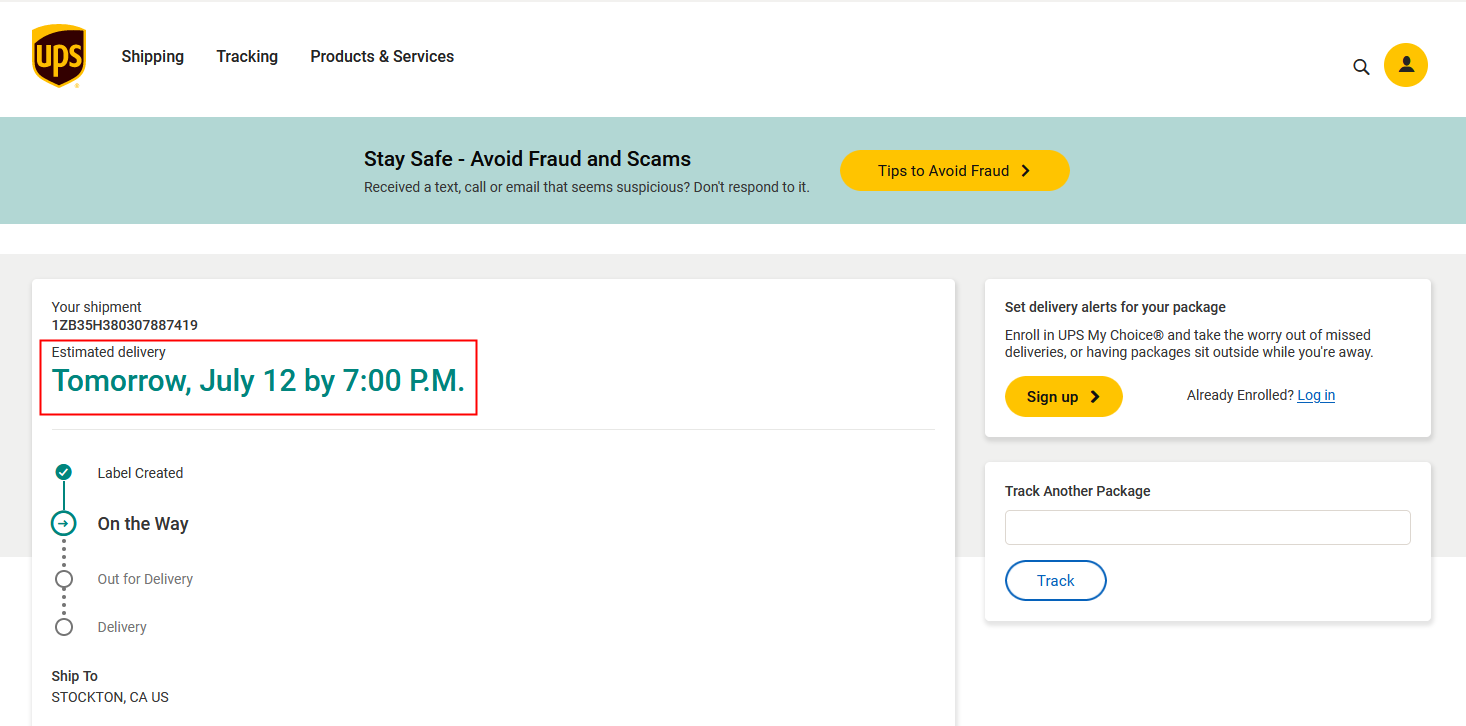Open the Shipping menu

153,57
